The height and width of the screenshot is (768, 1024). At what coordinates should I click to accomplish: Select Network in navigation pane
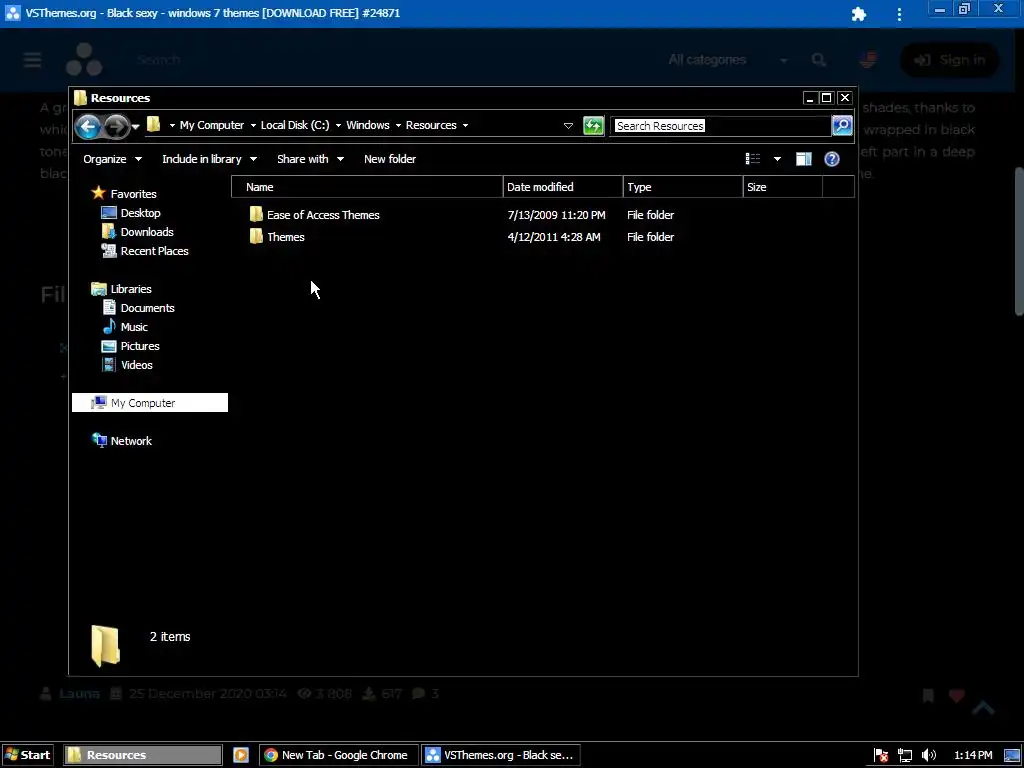click(x=131, y=441)
